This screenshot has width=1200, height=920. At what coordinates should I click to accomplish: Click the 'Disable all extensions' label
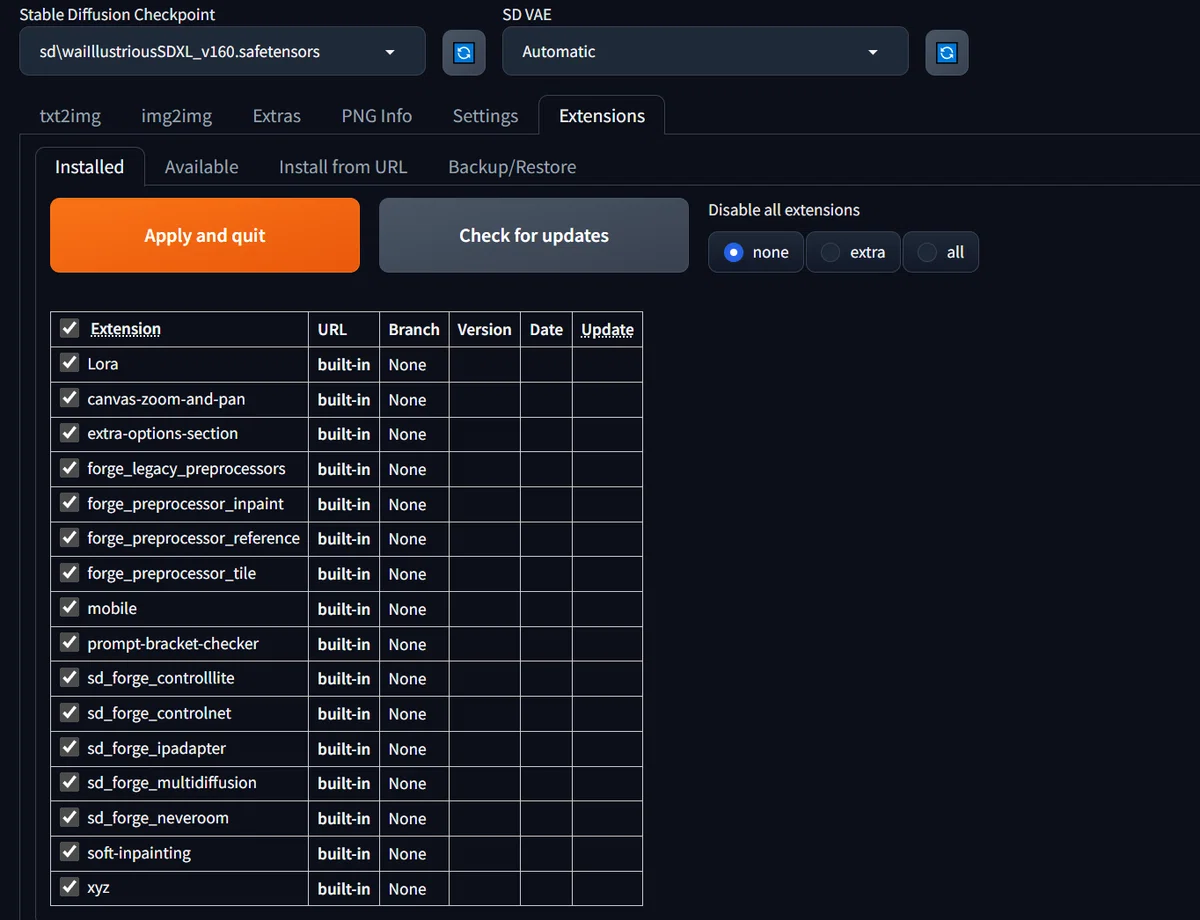click(784, 210)
